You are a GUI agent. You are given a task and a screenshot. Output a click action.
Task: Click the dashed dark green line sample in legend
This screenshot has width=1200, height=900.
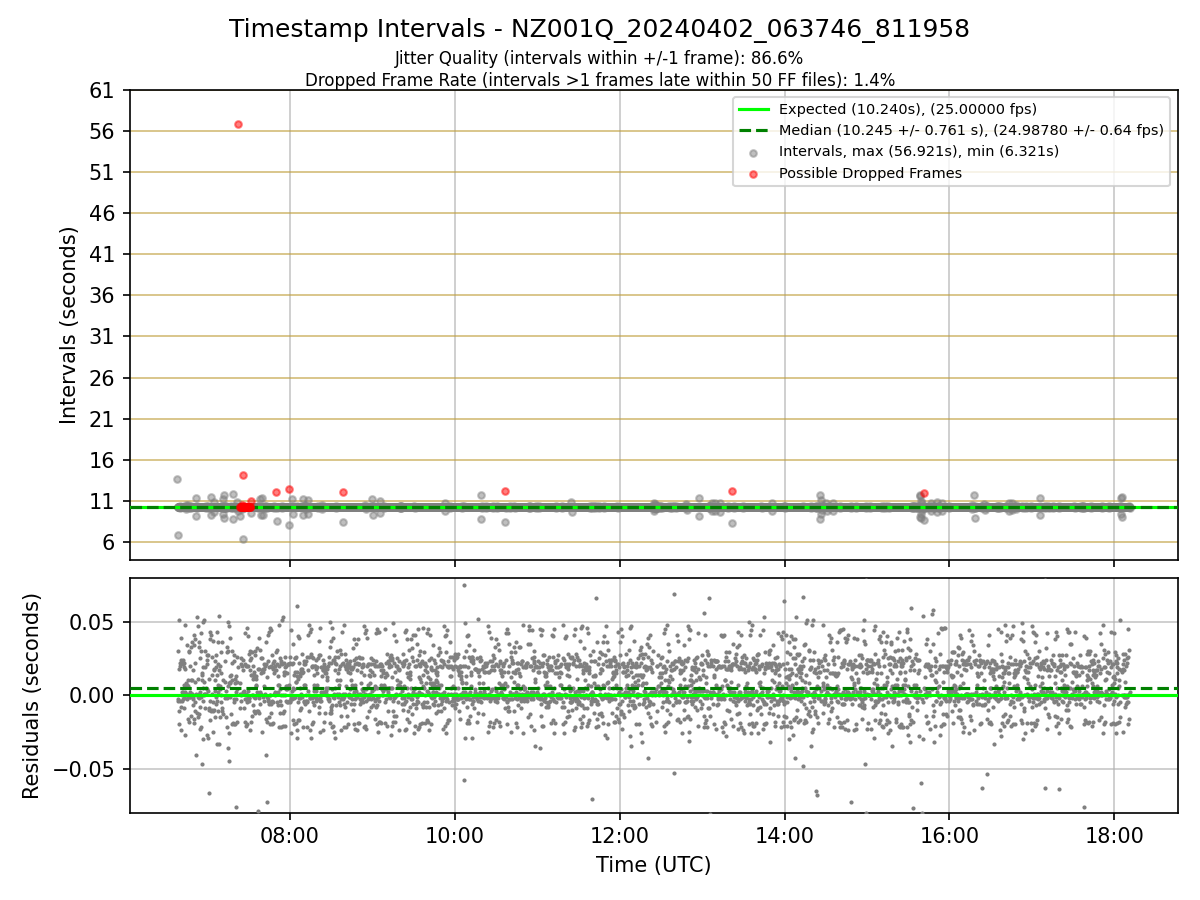[x=753, y=130]
